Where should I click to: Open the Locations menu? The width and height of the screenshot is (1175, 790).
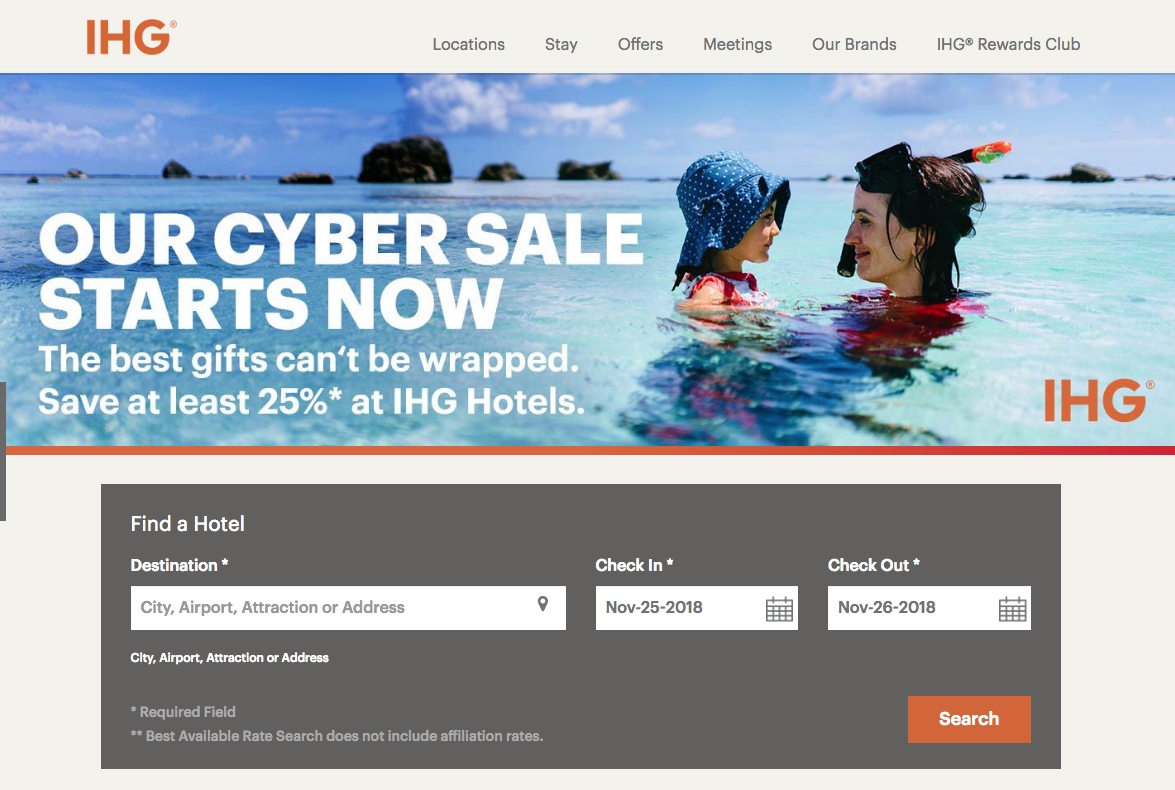[468, 44]
